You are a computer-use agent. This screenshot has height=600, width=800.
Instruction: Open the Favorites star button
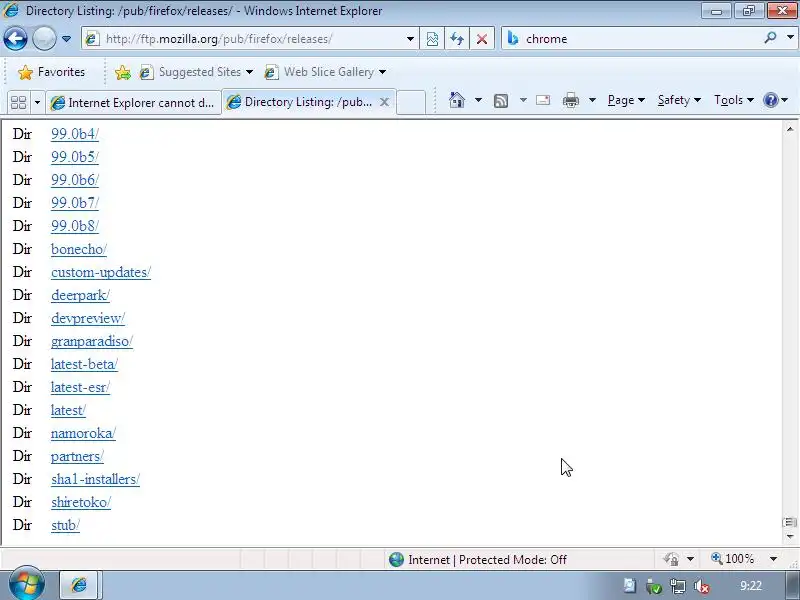point(51,72)
